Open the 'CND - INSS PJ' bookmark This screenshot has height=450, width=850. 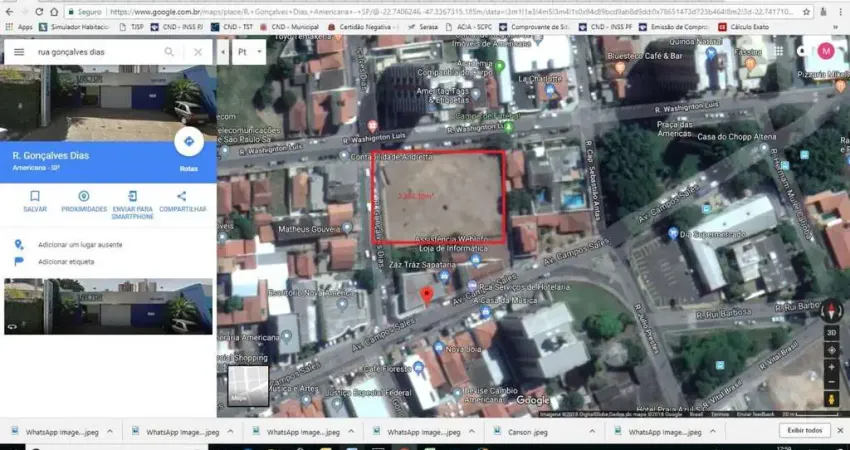(x=176, y=27)
